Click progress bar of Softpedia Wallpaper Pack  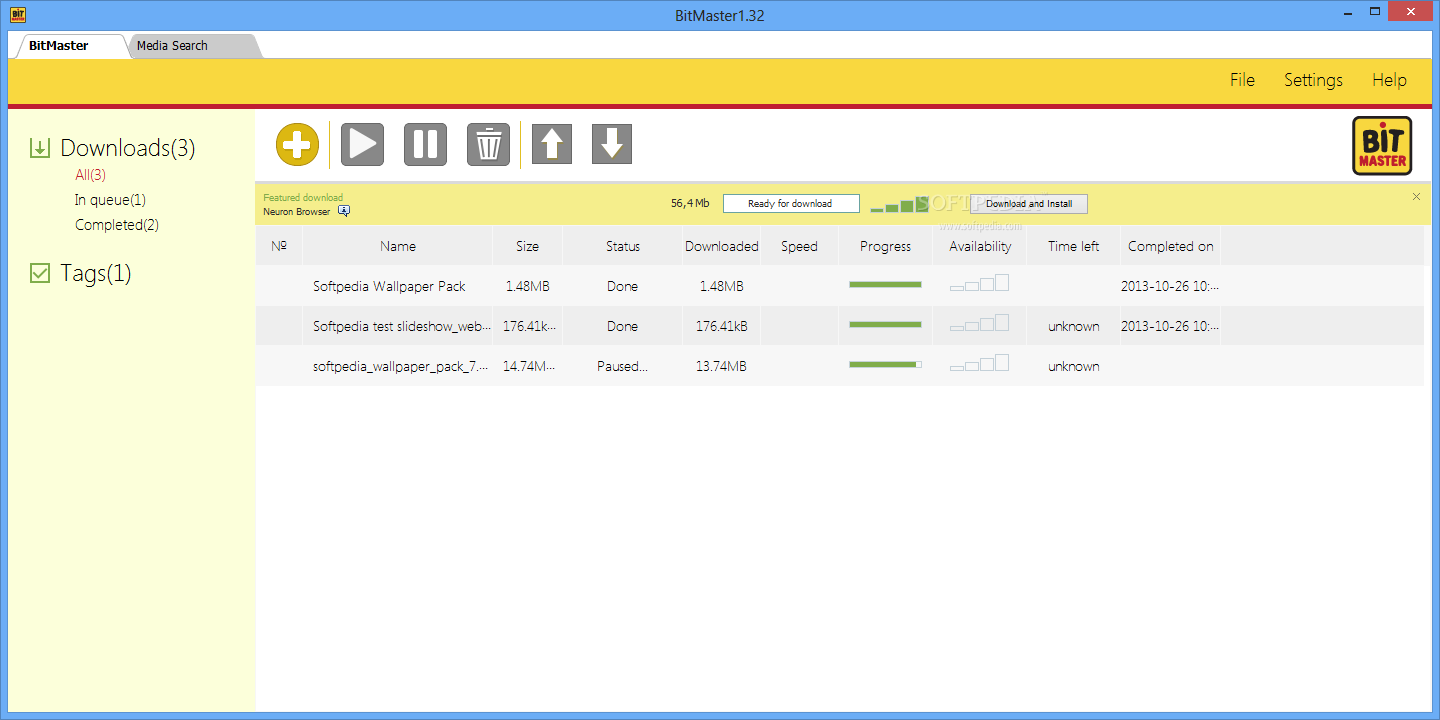pos(885,285)
